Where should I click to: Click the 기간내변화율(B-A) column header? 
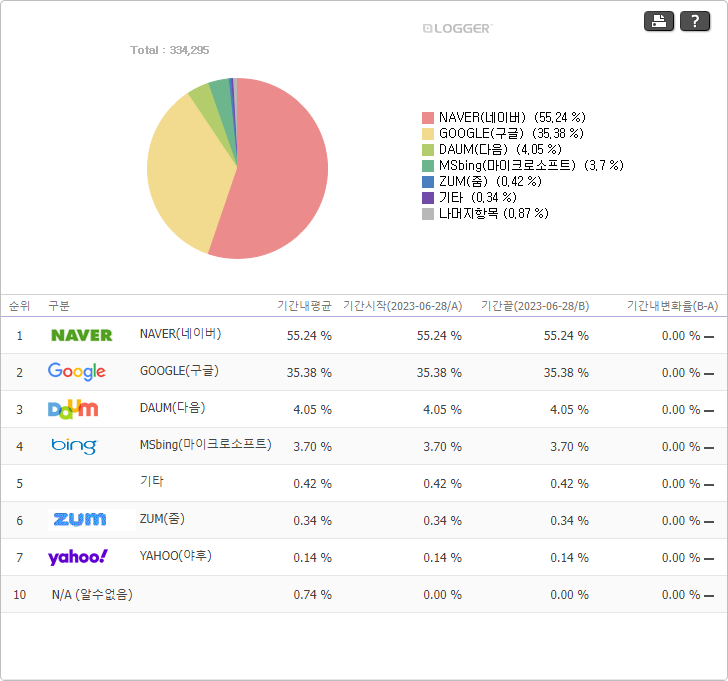672,306
